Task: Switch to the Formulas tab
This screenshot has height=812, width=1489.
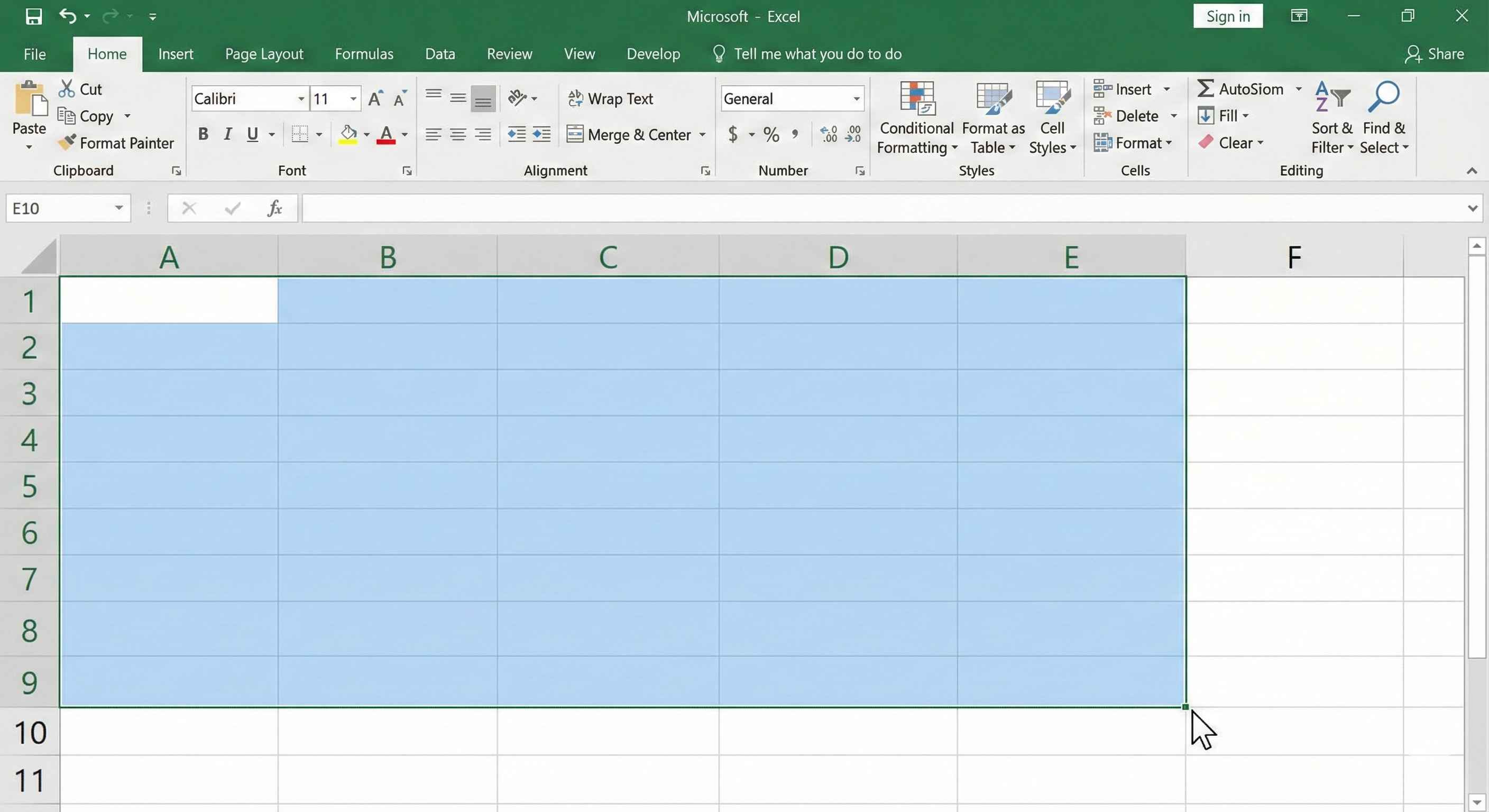Action: (x=364, y=54)
